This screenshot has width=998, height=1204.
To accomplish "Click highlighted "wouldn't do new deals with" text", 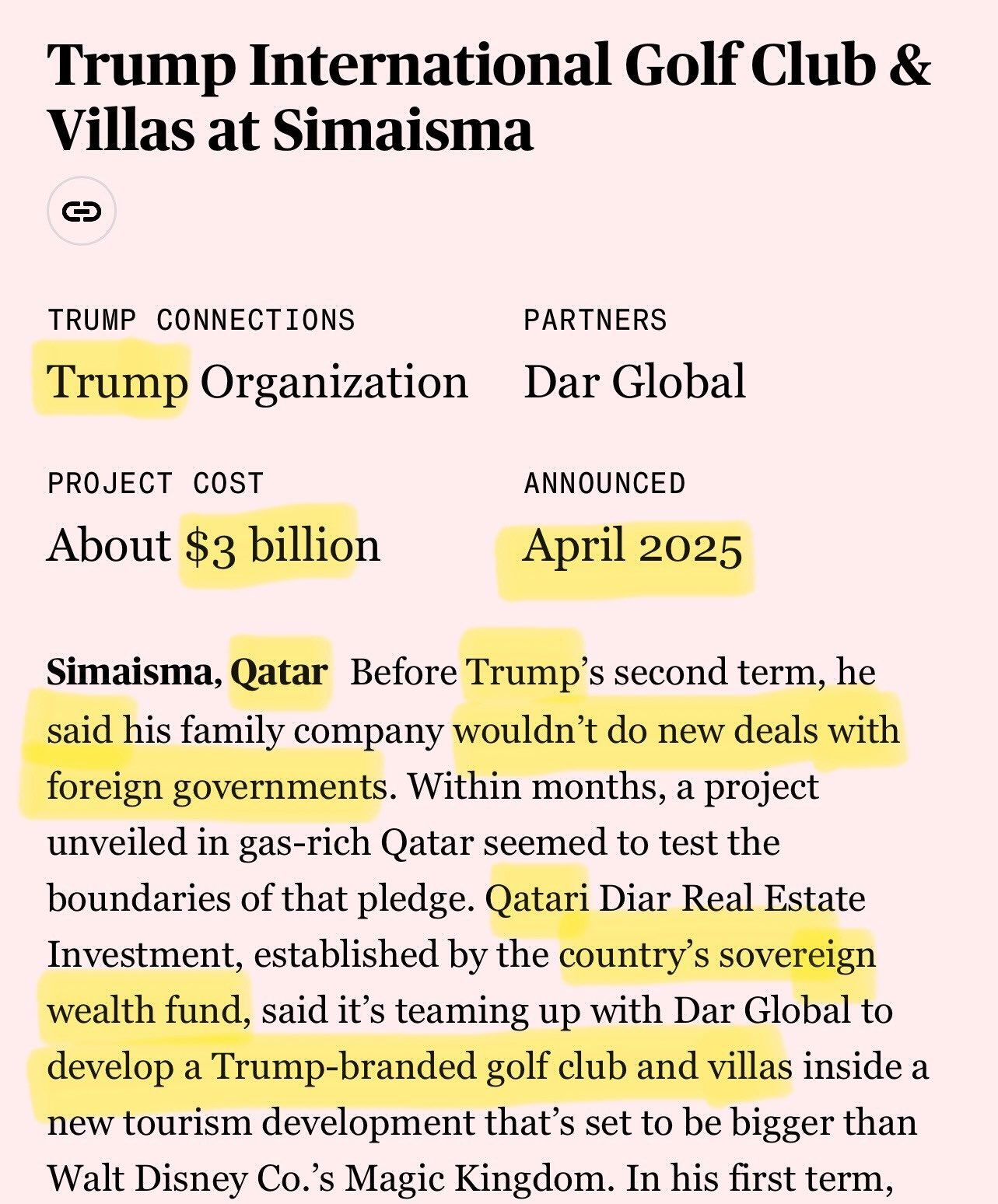I will click(x=677, y=730).
